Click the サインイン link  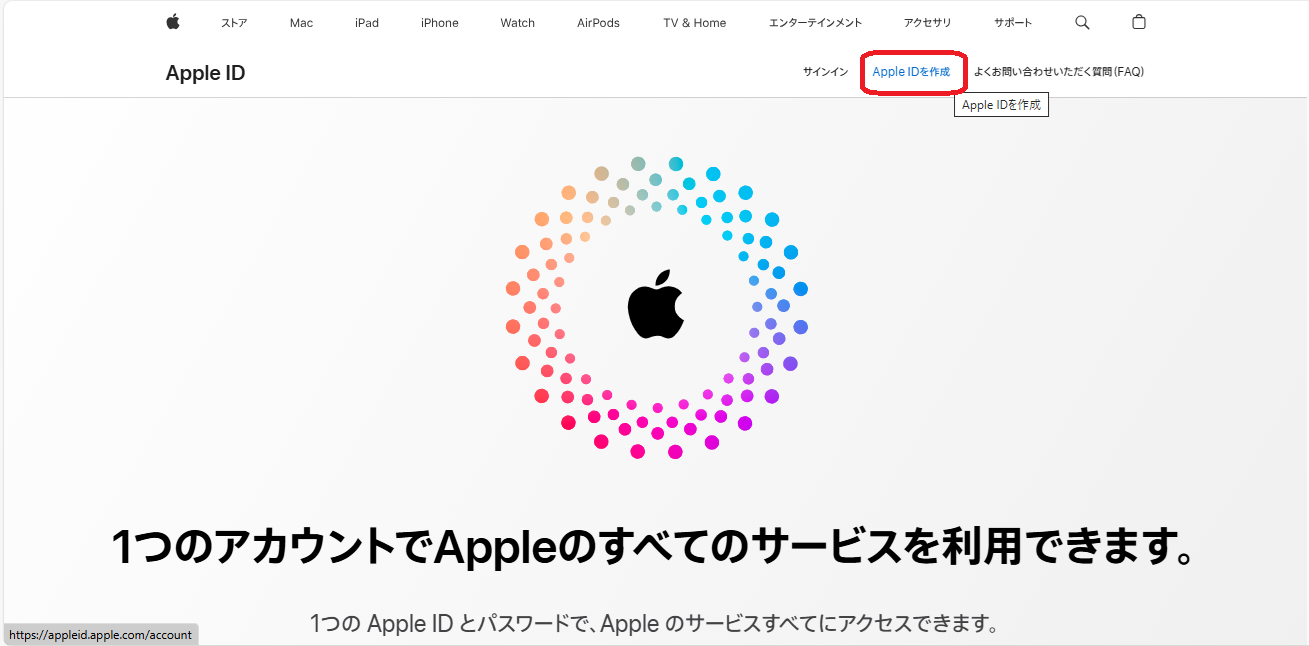click(x=825, y=72)
